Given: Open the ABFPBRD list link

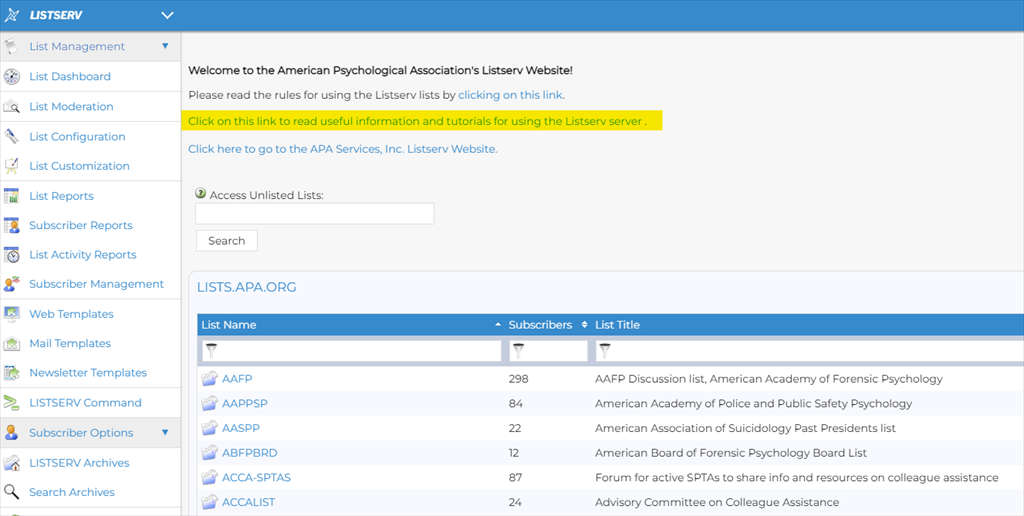Looking at the screenshot, I should pyautogui.click(x=249, y=453).
